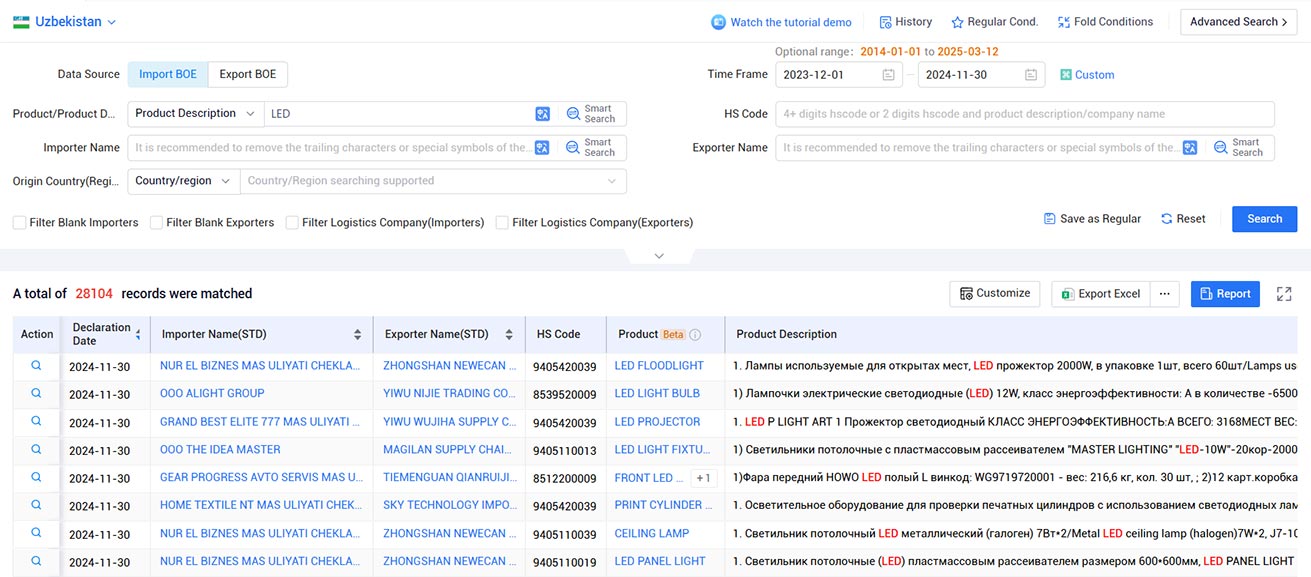
Task: Click the HS Code input field
Action: coord(1025,114)
